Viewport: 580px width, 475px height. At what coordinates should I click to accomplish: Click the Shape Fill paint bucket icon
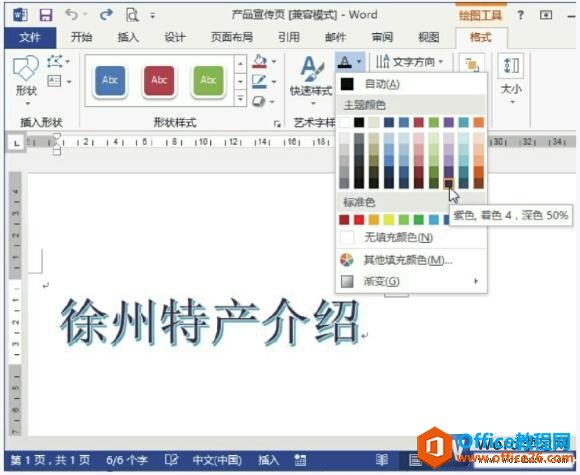coord(260,61)
